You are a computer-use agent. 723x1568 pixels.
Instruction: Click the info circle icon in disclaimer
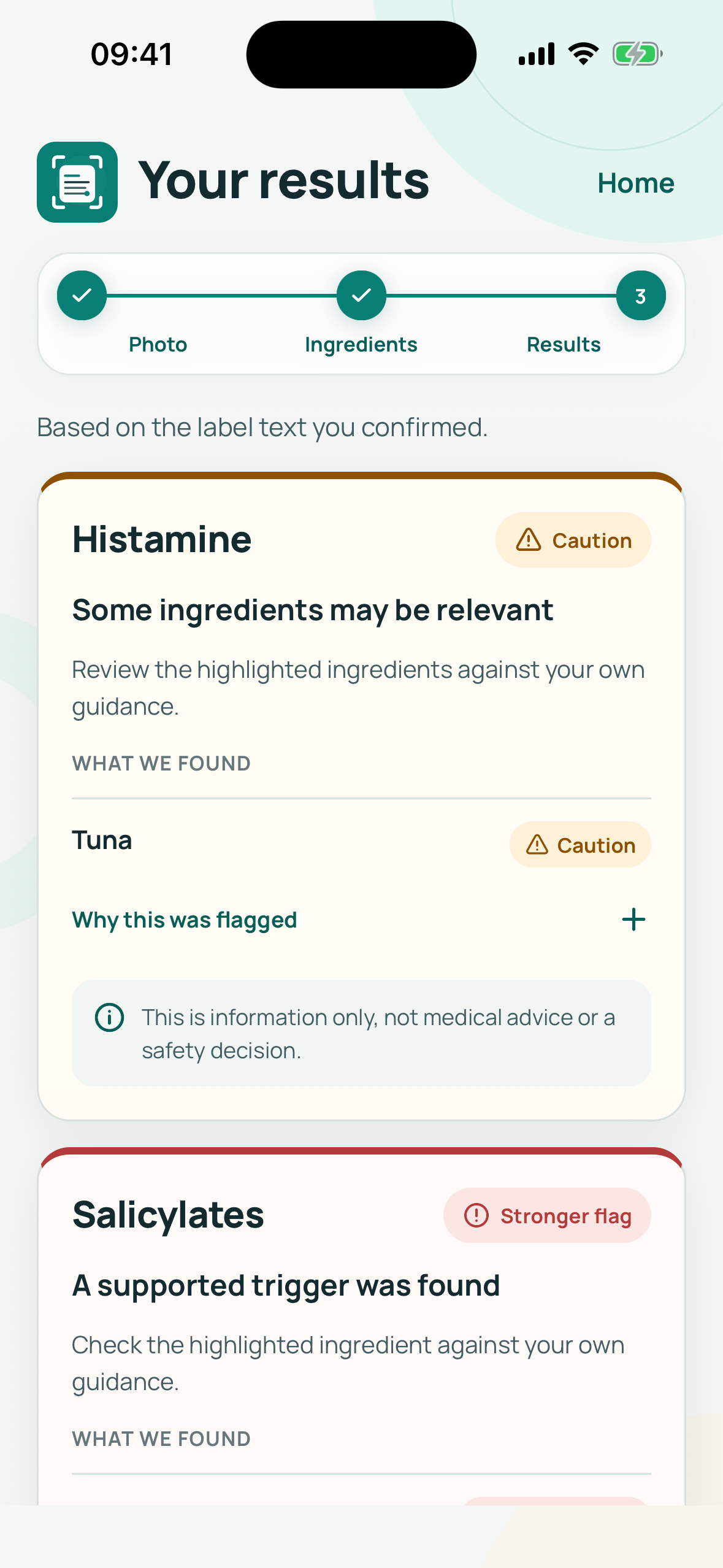click(x=110, y=1018)
